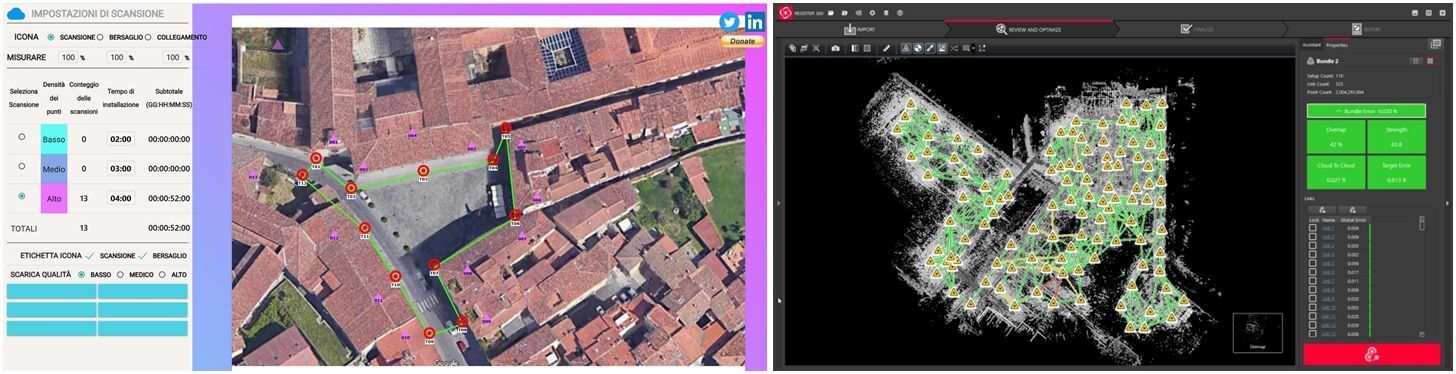Select the COLLEGAMENTO icon radio button
1456x374 pixels.
pos(148,37)
